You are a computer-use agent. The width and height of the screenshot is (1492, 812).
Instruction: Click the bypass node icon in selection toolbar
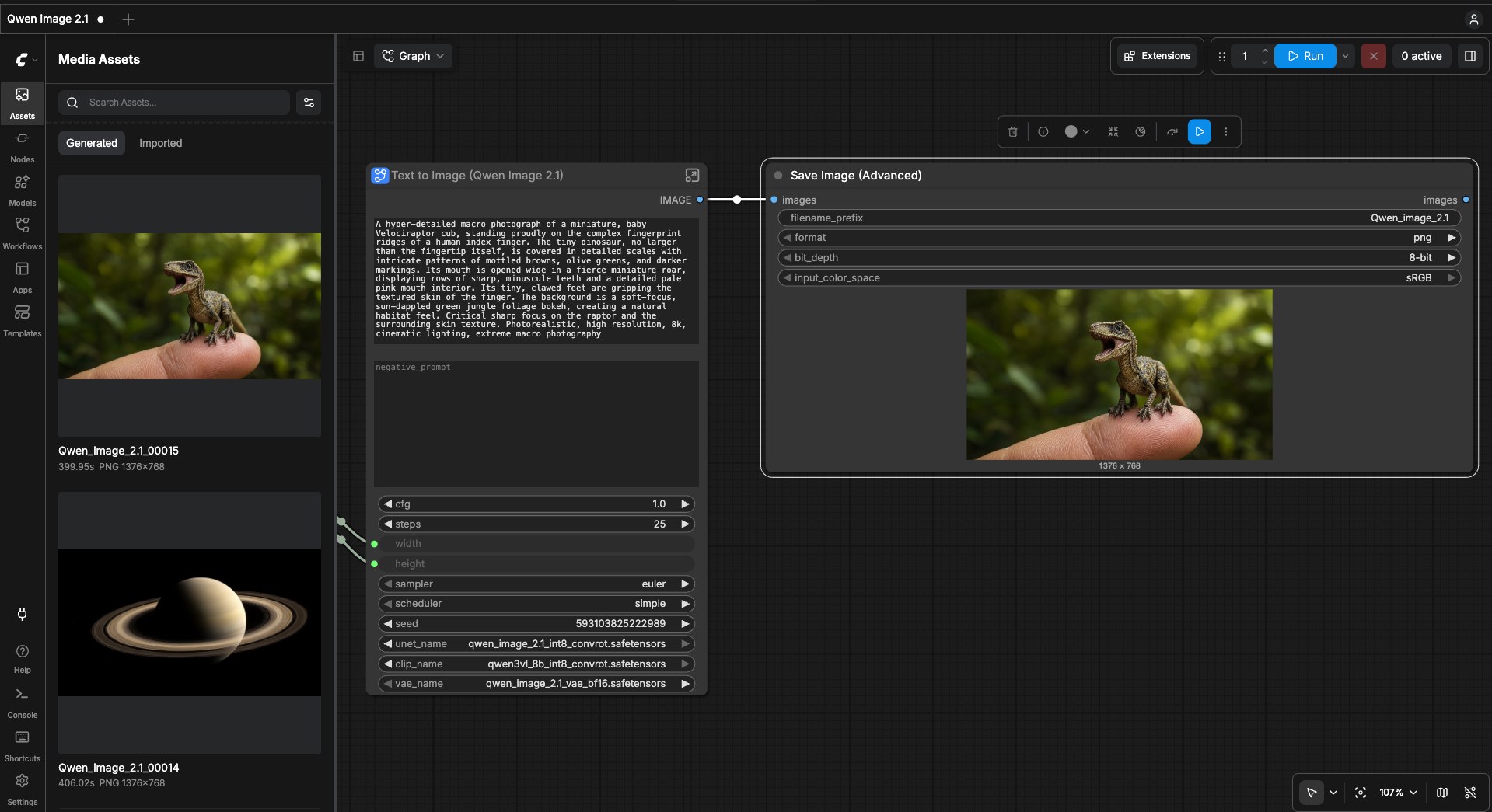(1140, 132)
